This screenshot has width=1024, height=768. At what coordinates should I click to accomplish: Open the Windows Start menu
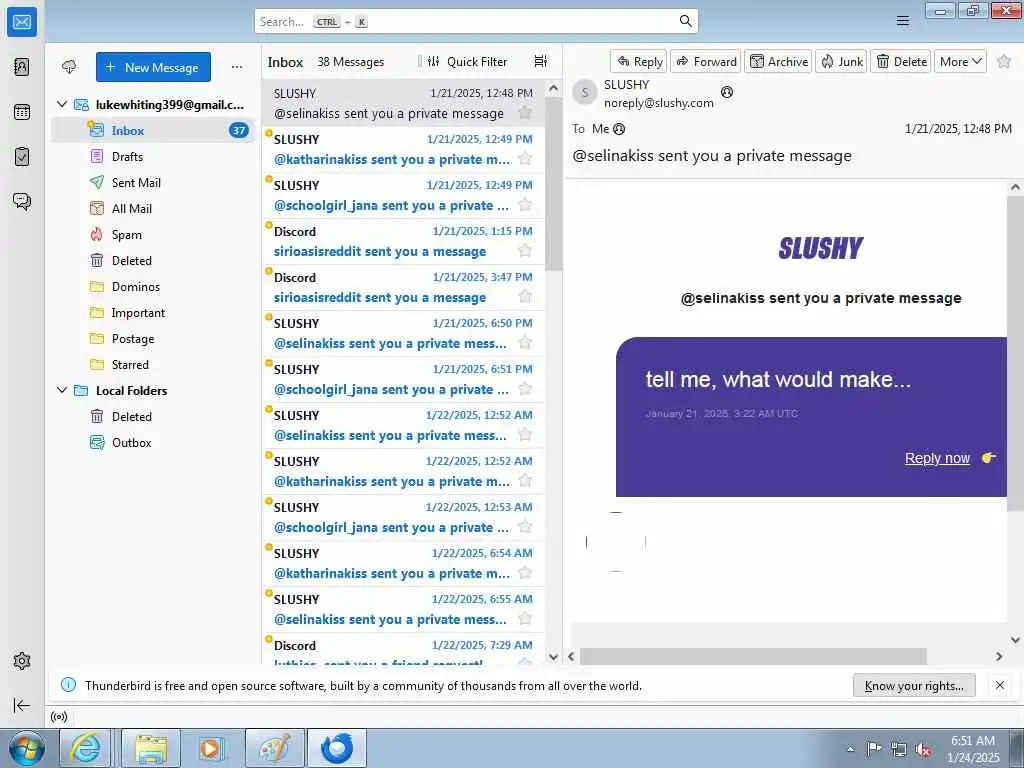coord(27,748)
